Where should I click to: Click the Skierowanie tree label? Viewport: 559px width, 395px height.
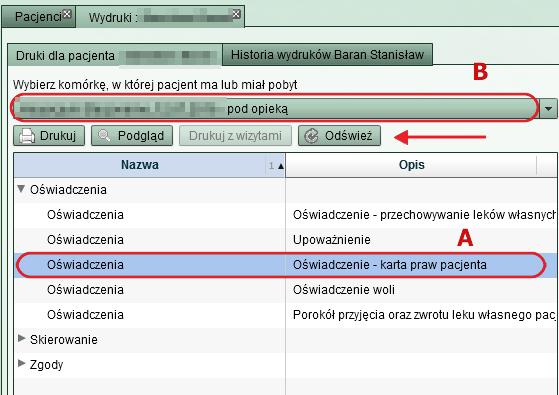click(63, 340)
